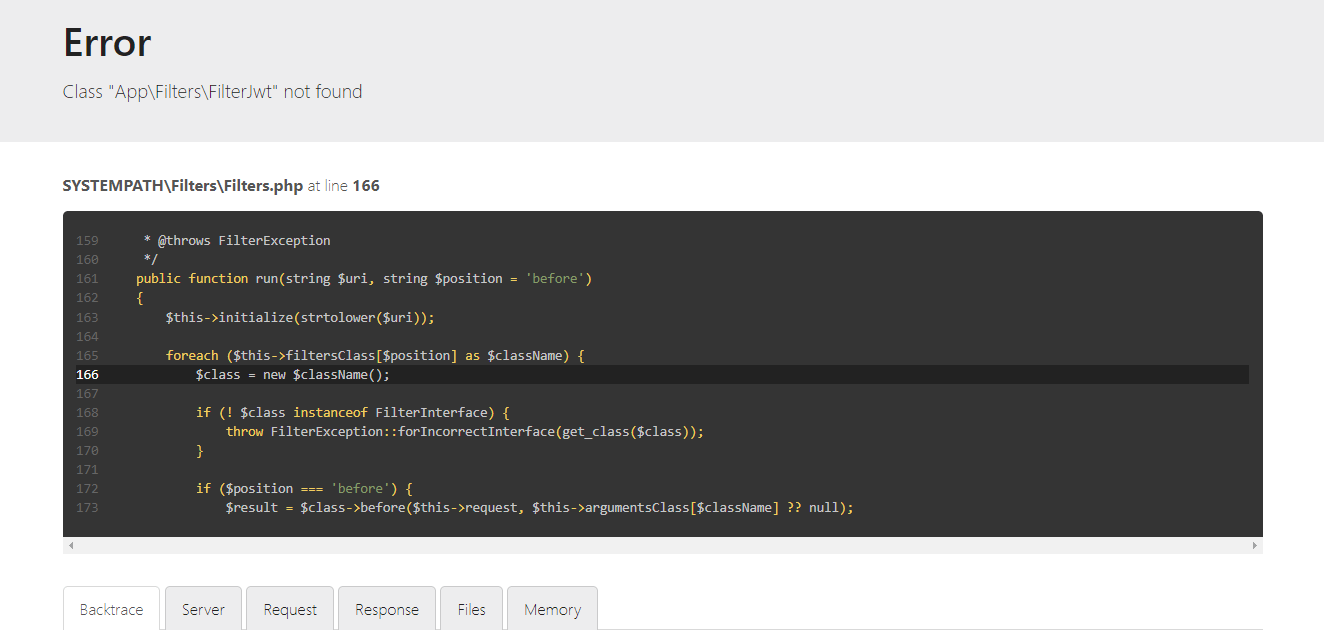This screenshot has width=1324, height=630.
Task: Switch to the Response tab
Action: coord(387,609)
